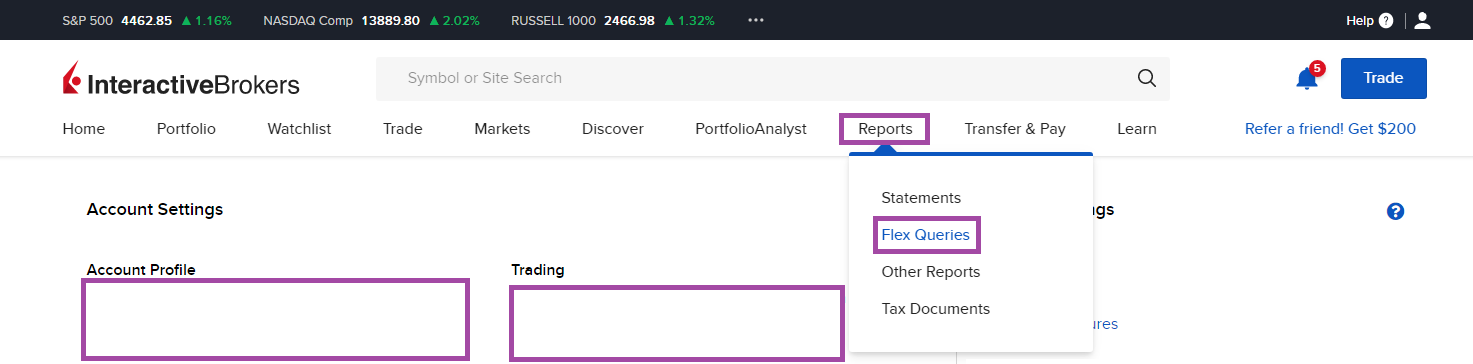This screenshot has width=1473, height=364.
Task: Click the Help question mark icon
Action: 1386,20
